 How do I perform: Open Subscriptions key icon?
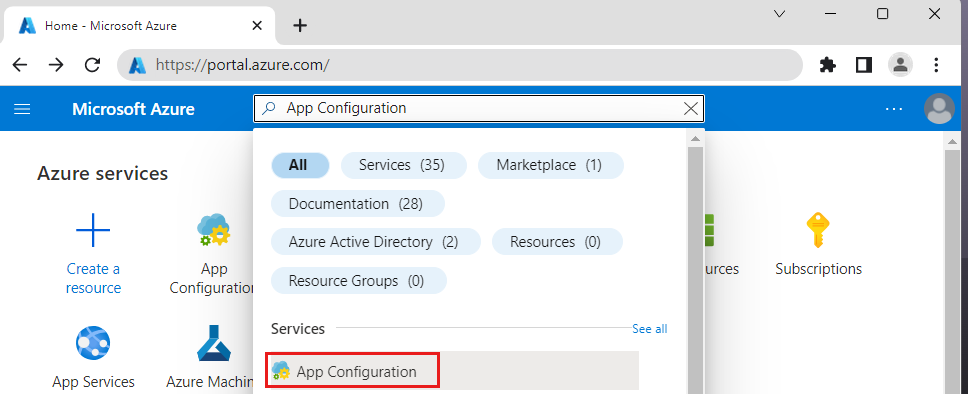(819, 230)
